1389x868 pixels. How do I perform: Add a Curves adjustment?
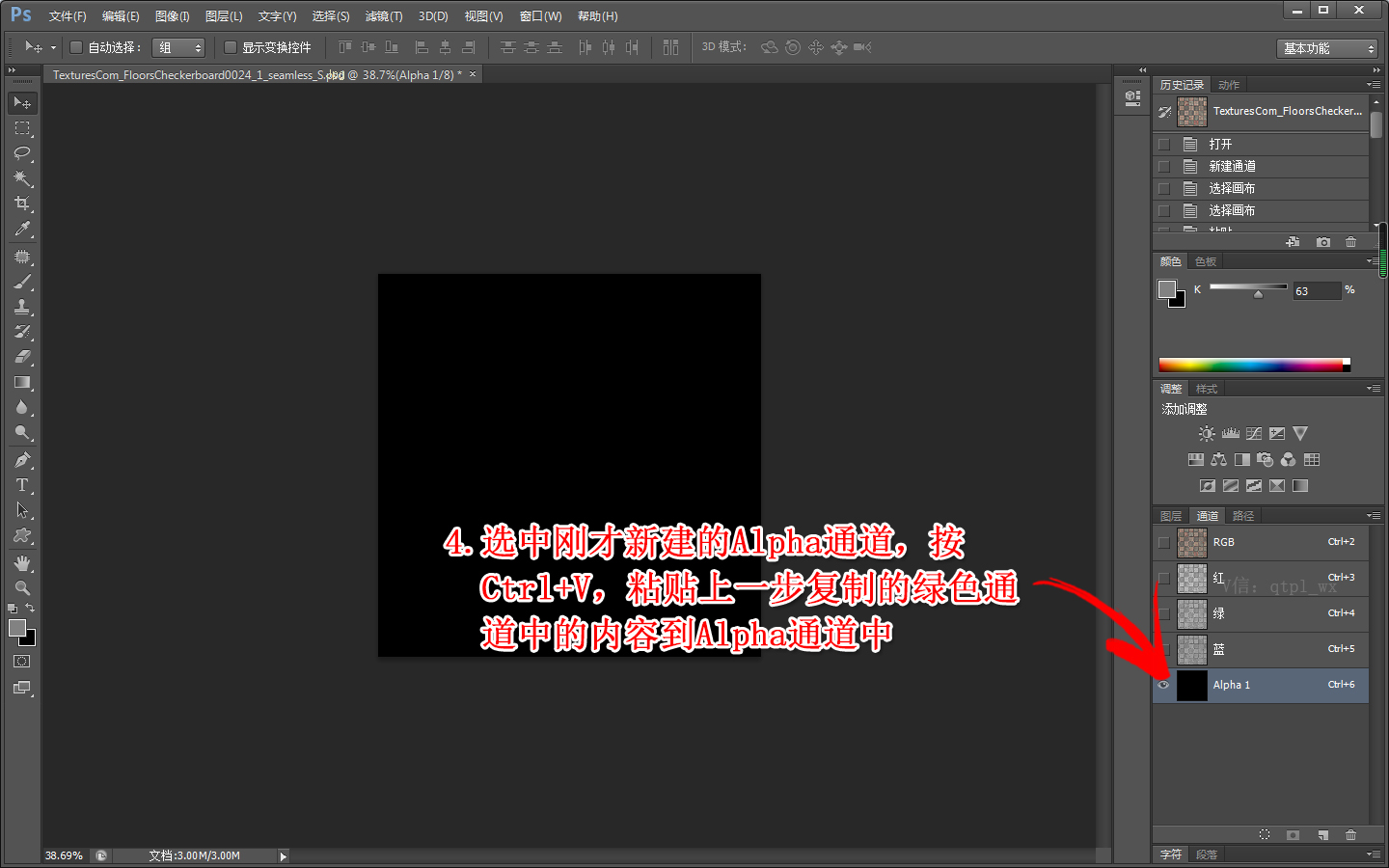coord(1253,433)
